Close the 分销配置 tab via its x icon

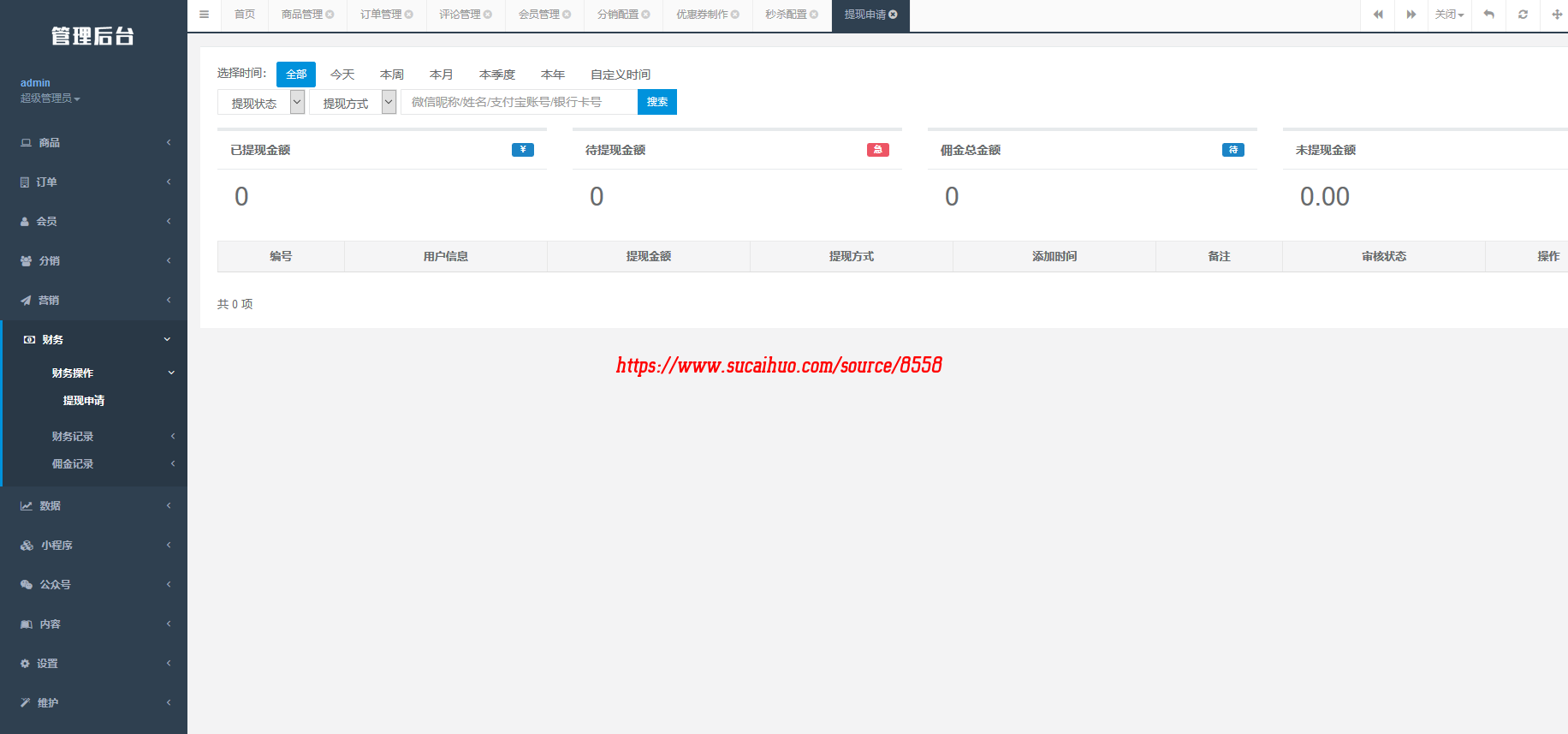click(x=646, y=15)
